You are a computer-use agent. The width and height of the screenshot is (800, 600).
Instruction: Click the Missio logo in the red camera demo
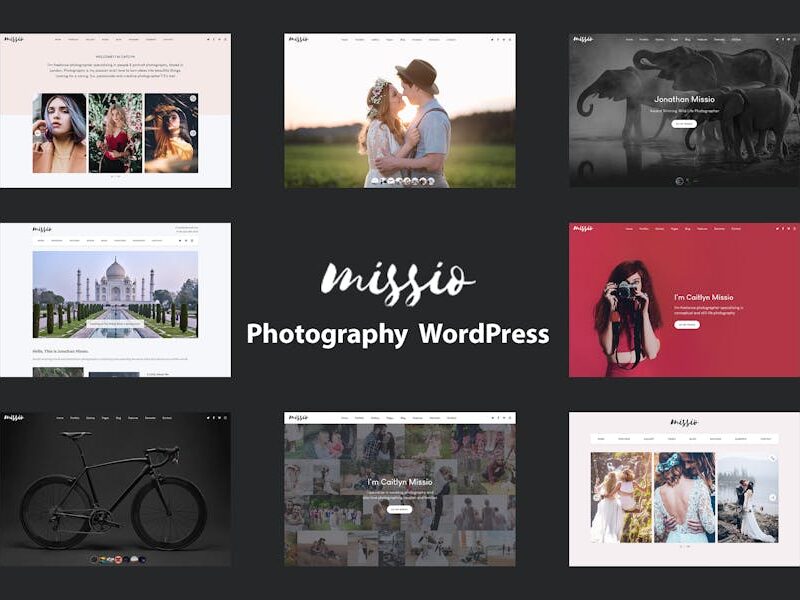click(x=583, y=228)
